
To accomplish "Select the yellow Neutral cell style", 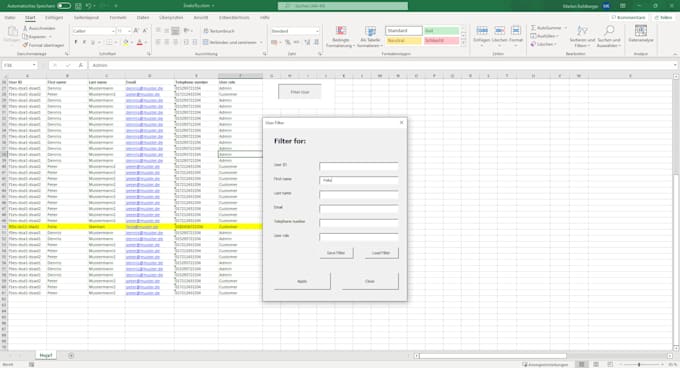I will 403,40.
